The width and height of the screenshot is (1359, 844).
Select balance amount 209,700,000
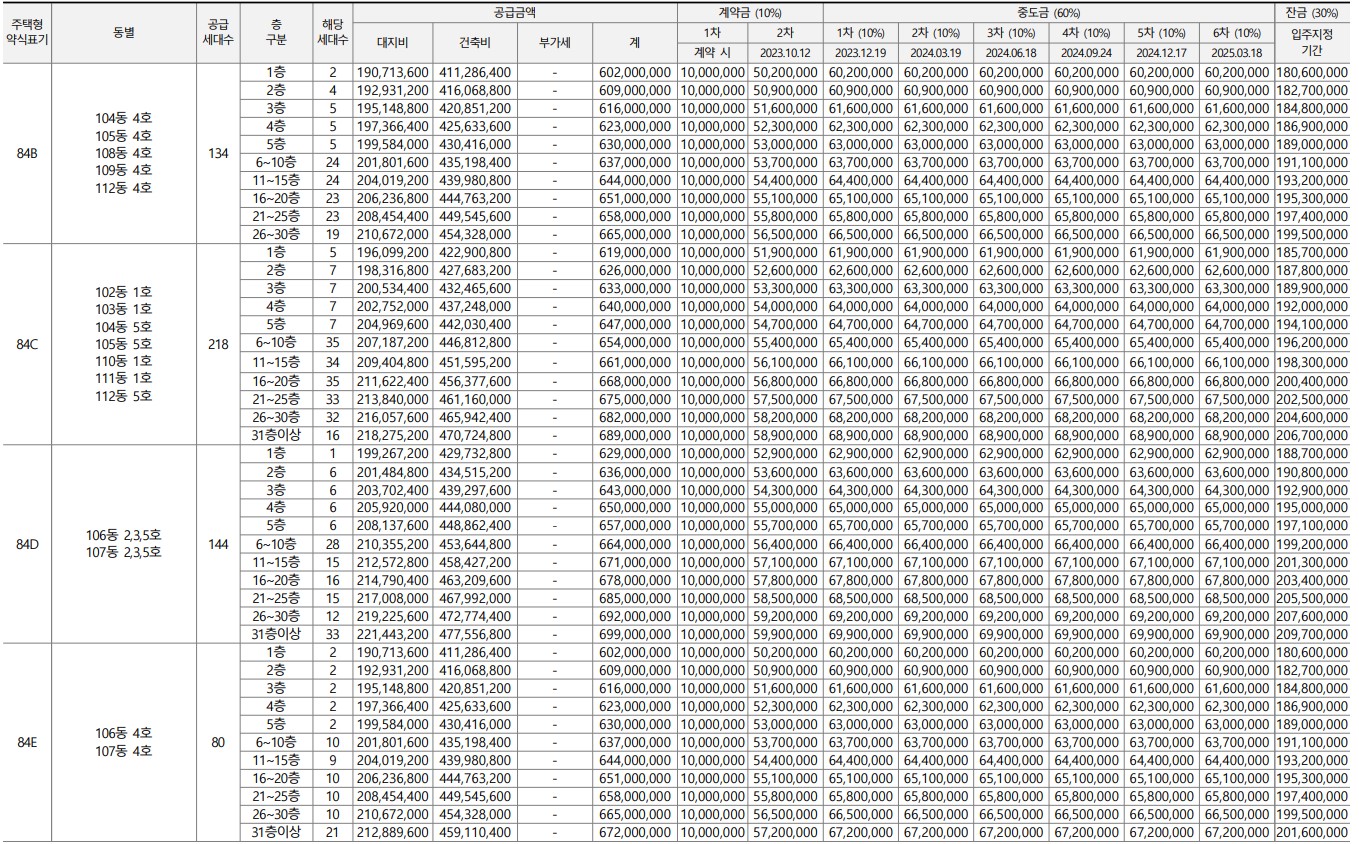coord(1312,634)
